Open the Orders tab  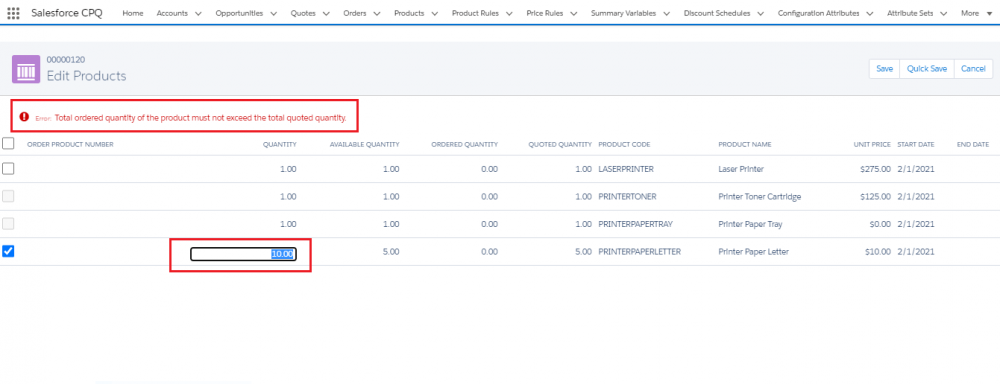click(355, 13)
